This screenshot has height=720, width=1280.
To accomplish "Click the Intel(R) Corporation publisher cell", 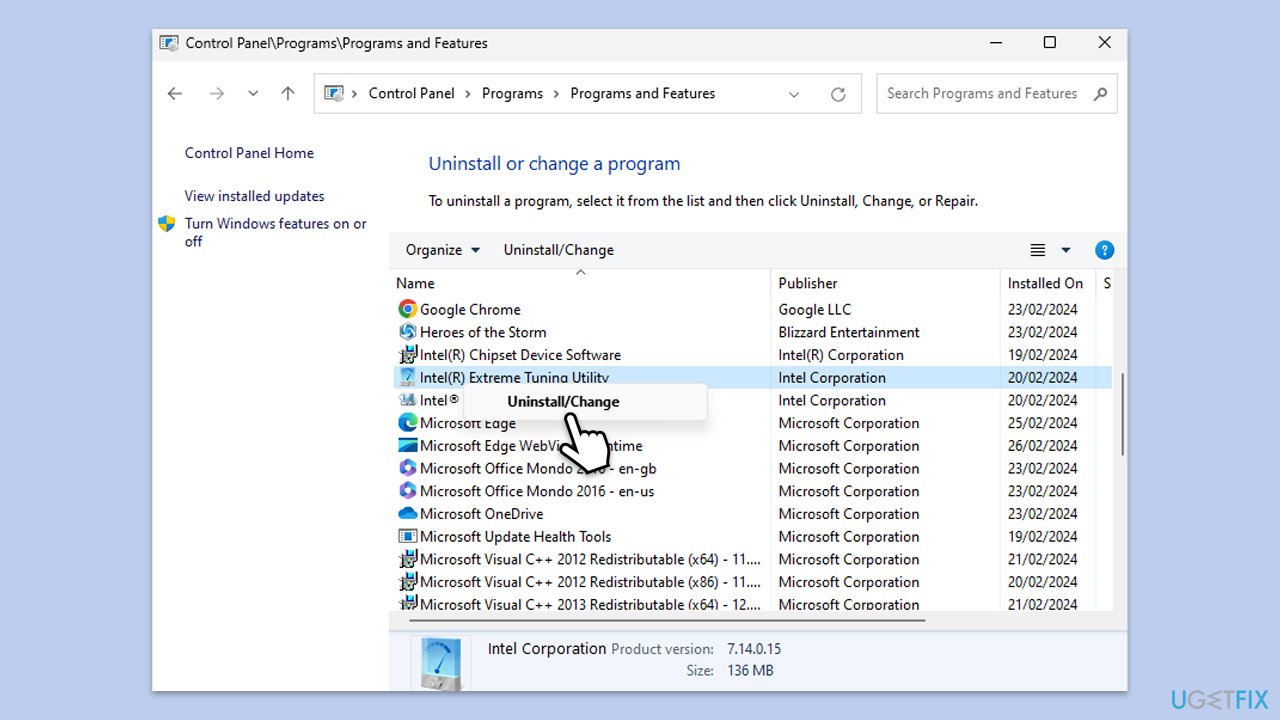I will (x=841, y=355).
